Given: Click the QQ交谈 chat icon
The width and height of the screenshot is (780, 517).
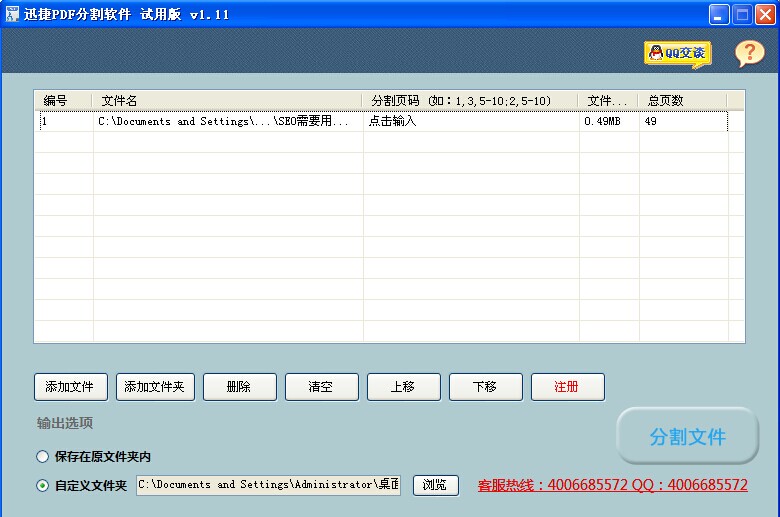Looking at the screenshot, I should coord(677,53).
